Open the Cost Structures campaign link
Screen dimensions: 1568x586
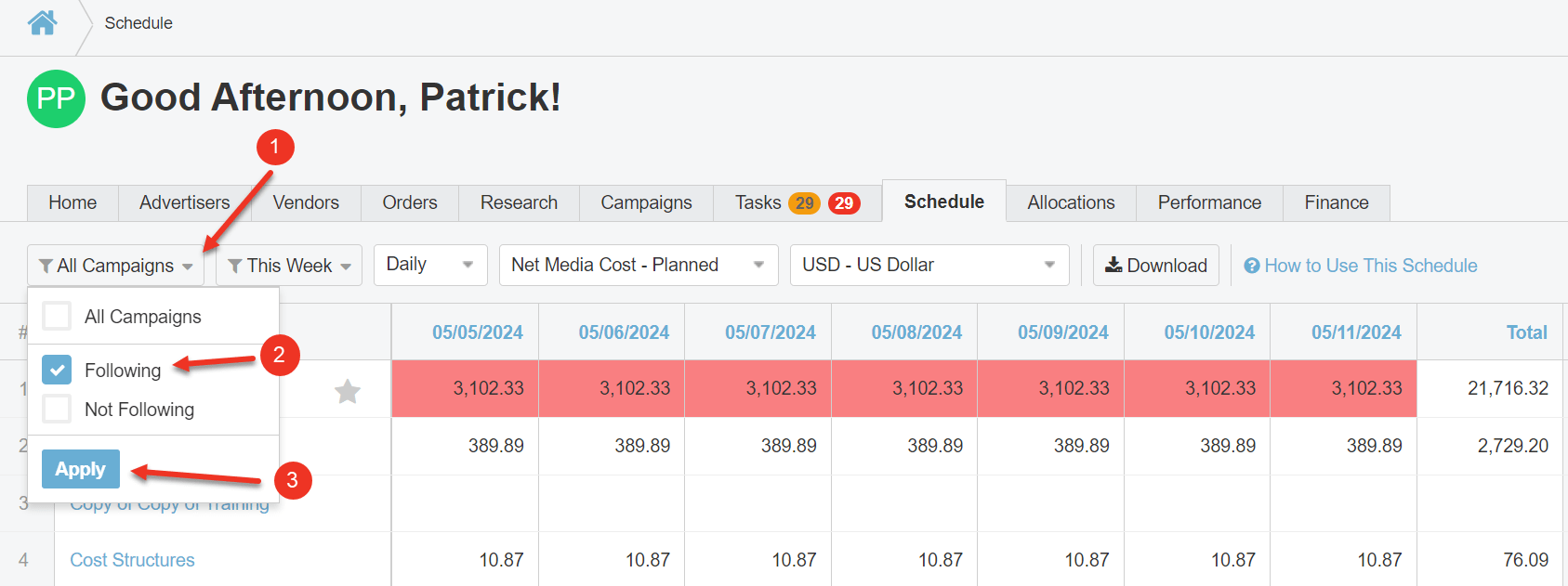tap(132, 560)
